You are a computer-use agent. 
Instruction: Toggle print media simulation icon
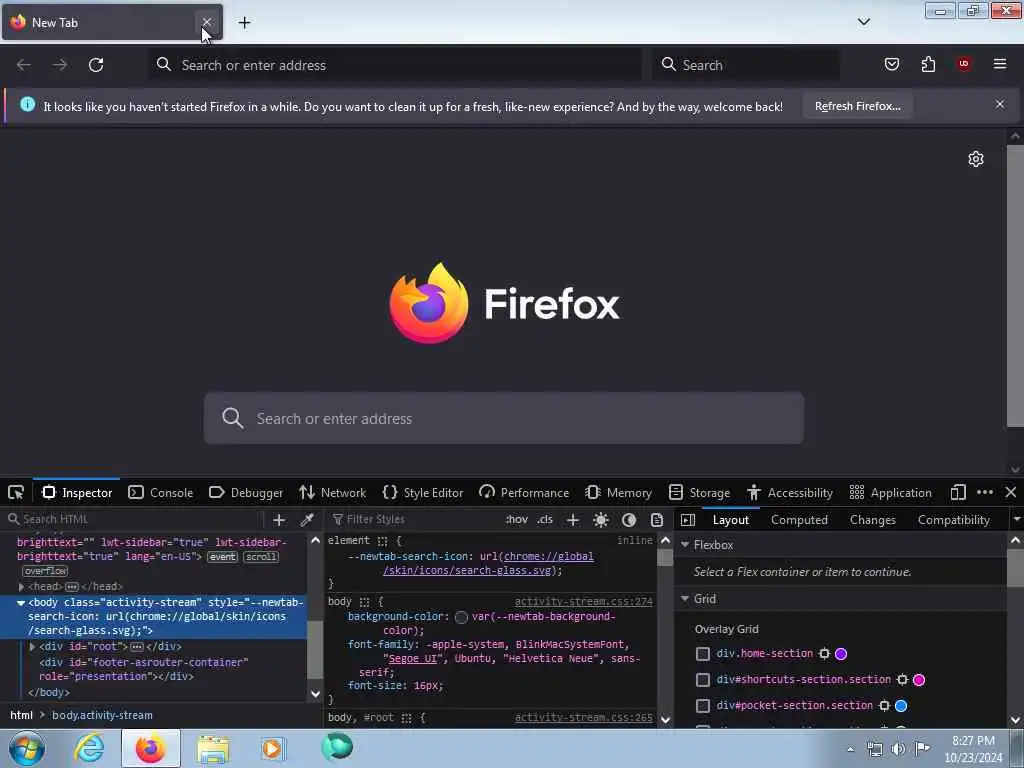click(x=657, y=520)
